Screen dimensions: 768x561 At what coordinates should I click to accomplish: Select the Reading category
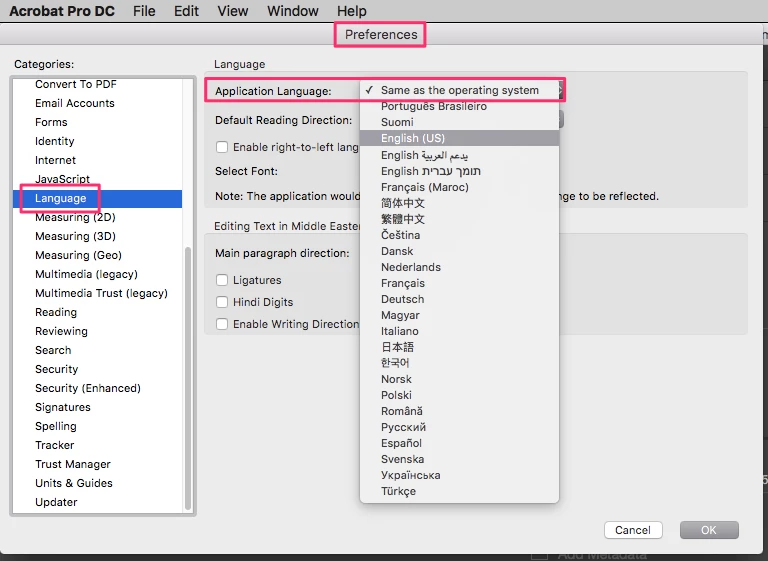97,313
